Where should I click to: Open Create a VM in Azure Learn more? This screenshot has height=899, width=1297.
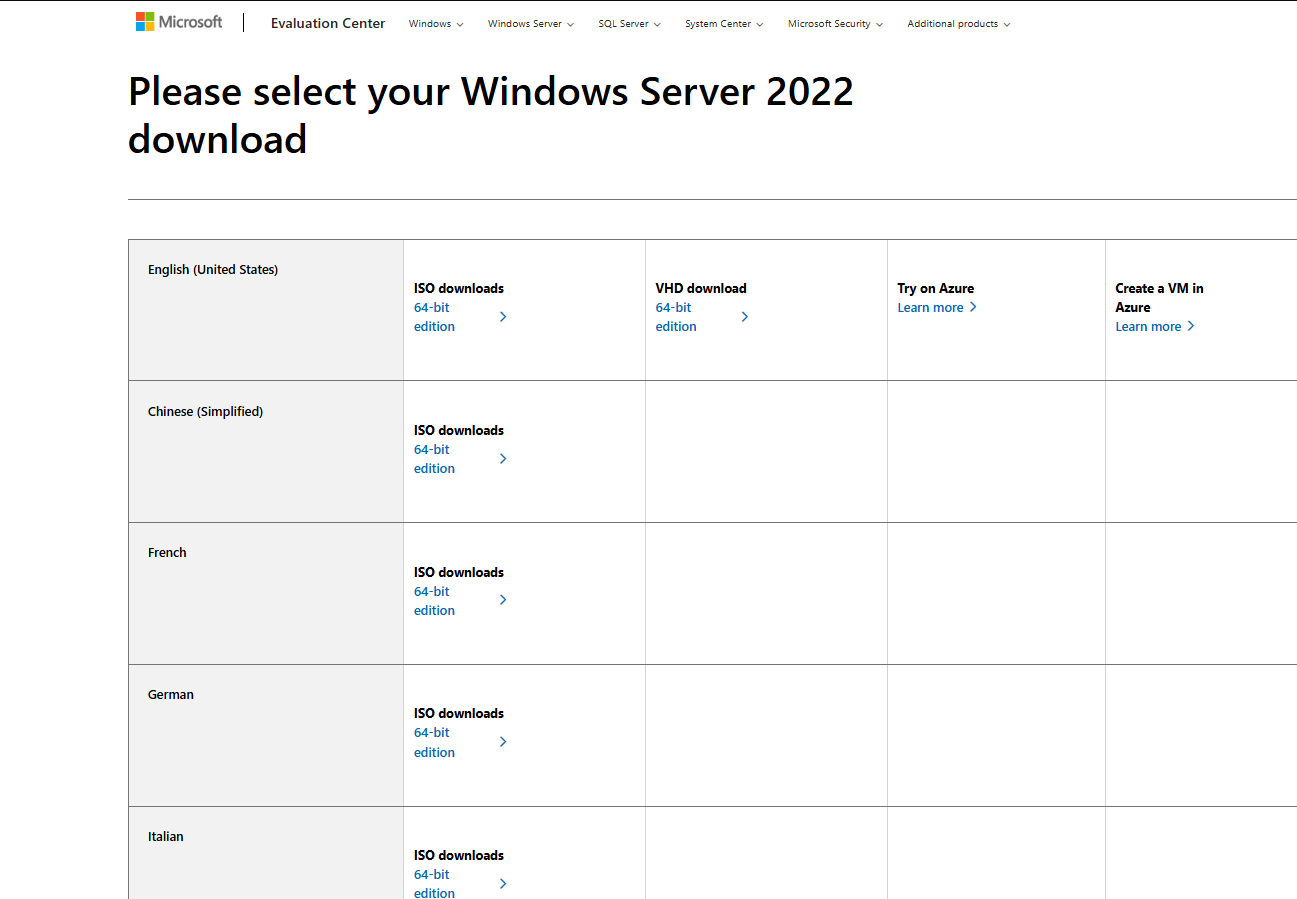pyautogui.click(x=1155, y=326)
